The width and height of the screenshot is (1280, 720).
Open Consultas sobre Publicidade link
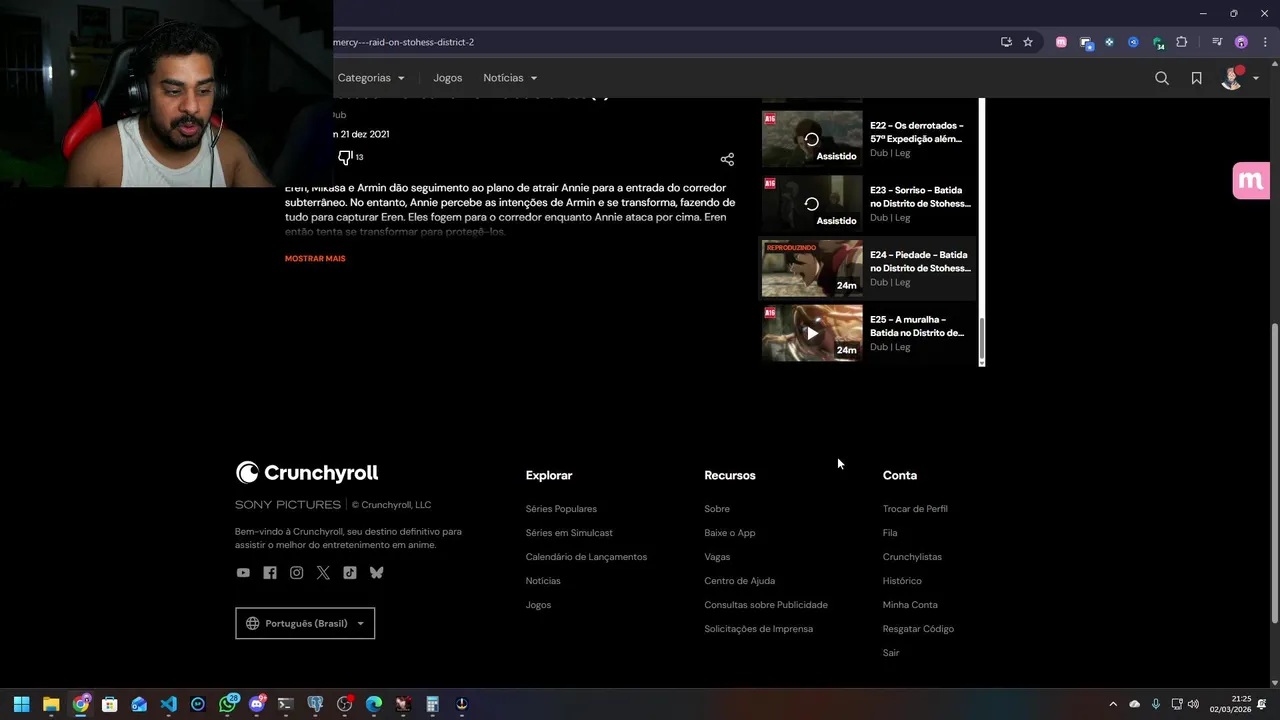coord(766,605)
